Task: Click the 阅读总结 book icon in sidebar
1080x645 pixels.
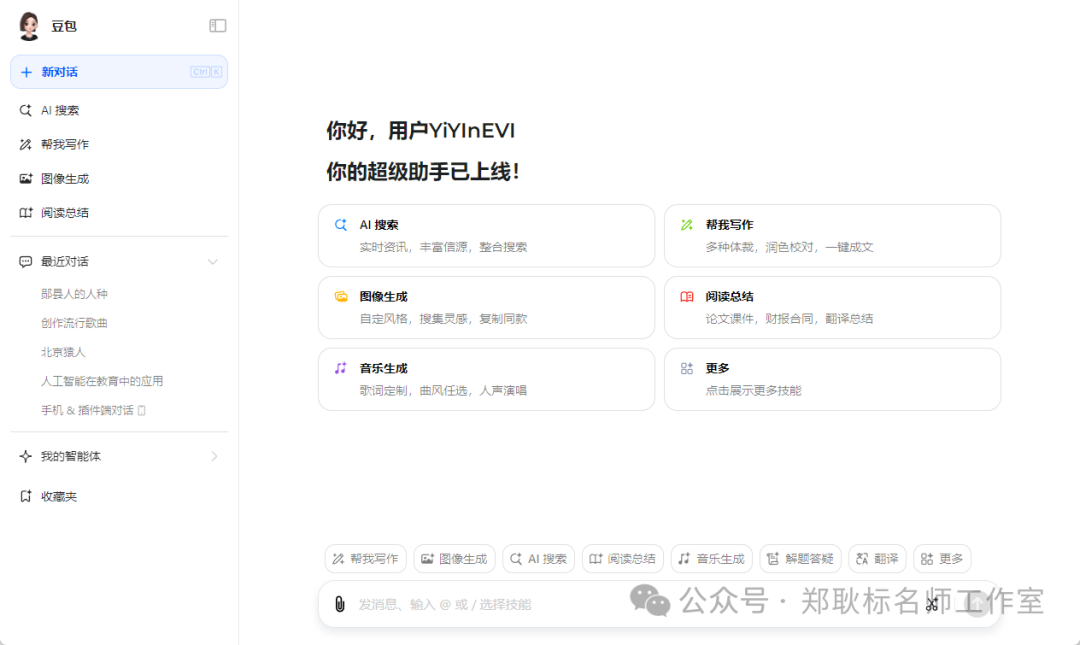Action: [x=25, y=212]
